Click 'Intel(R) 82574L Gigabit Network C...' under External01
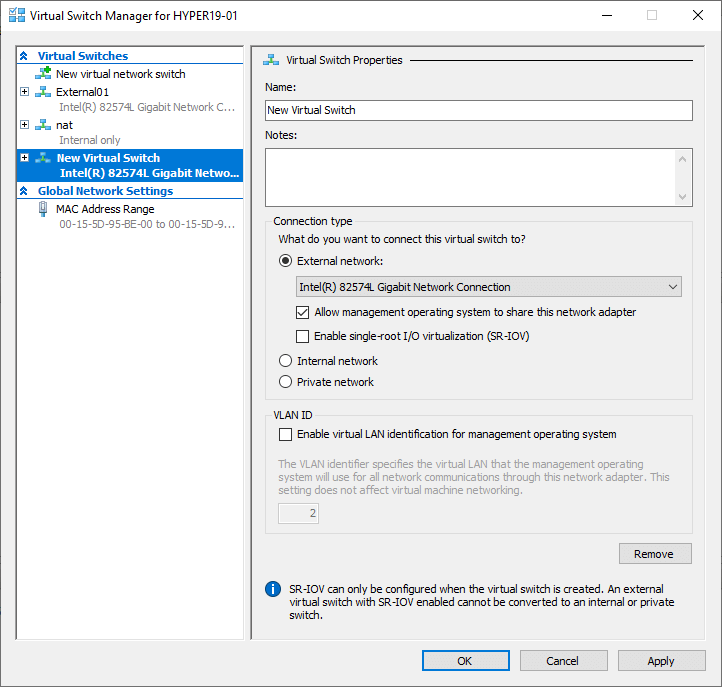Screen dimensions: 722x687 point(147,107)
